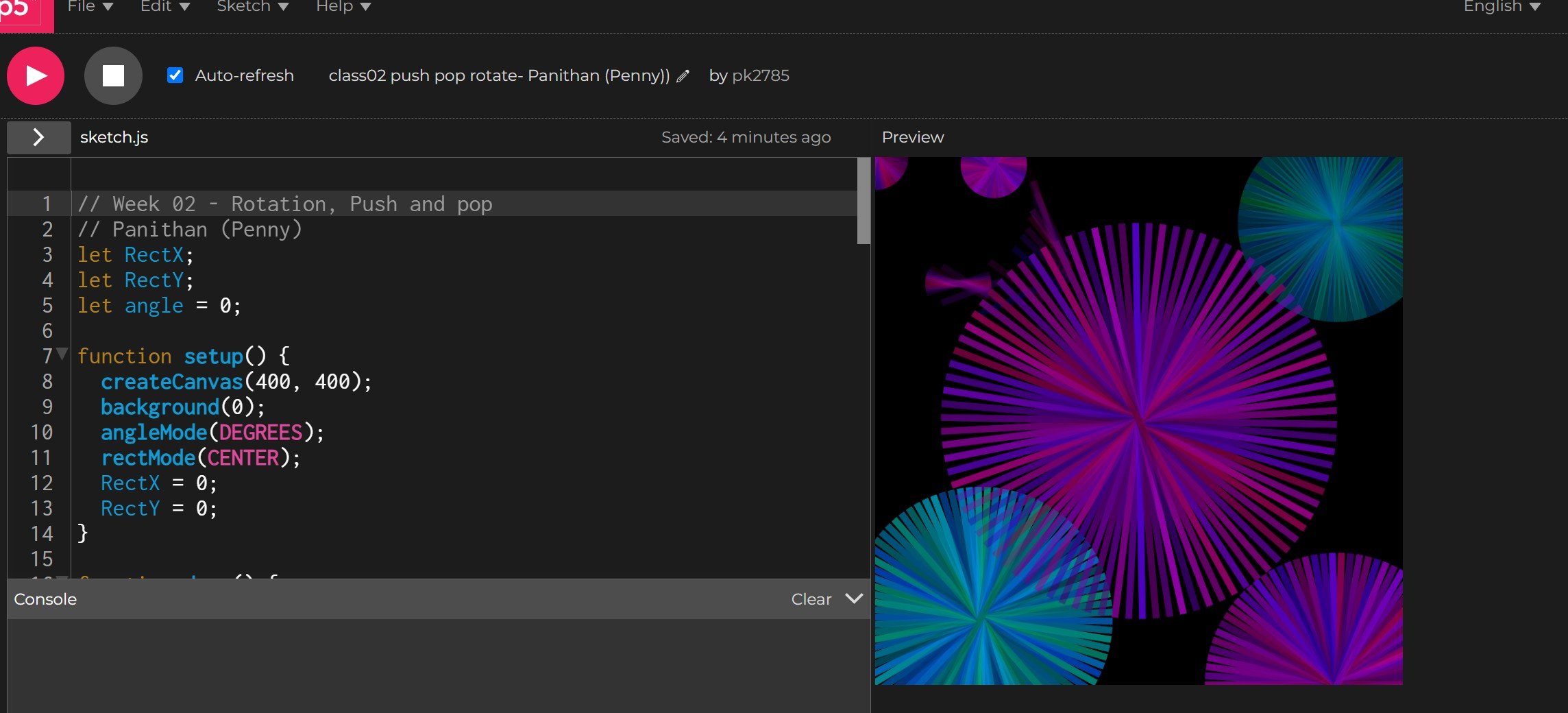Click the angleMode(DEGREES) line

pos(212,432)
